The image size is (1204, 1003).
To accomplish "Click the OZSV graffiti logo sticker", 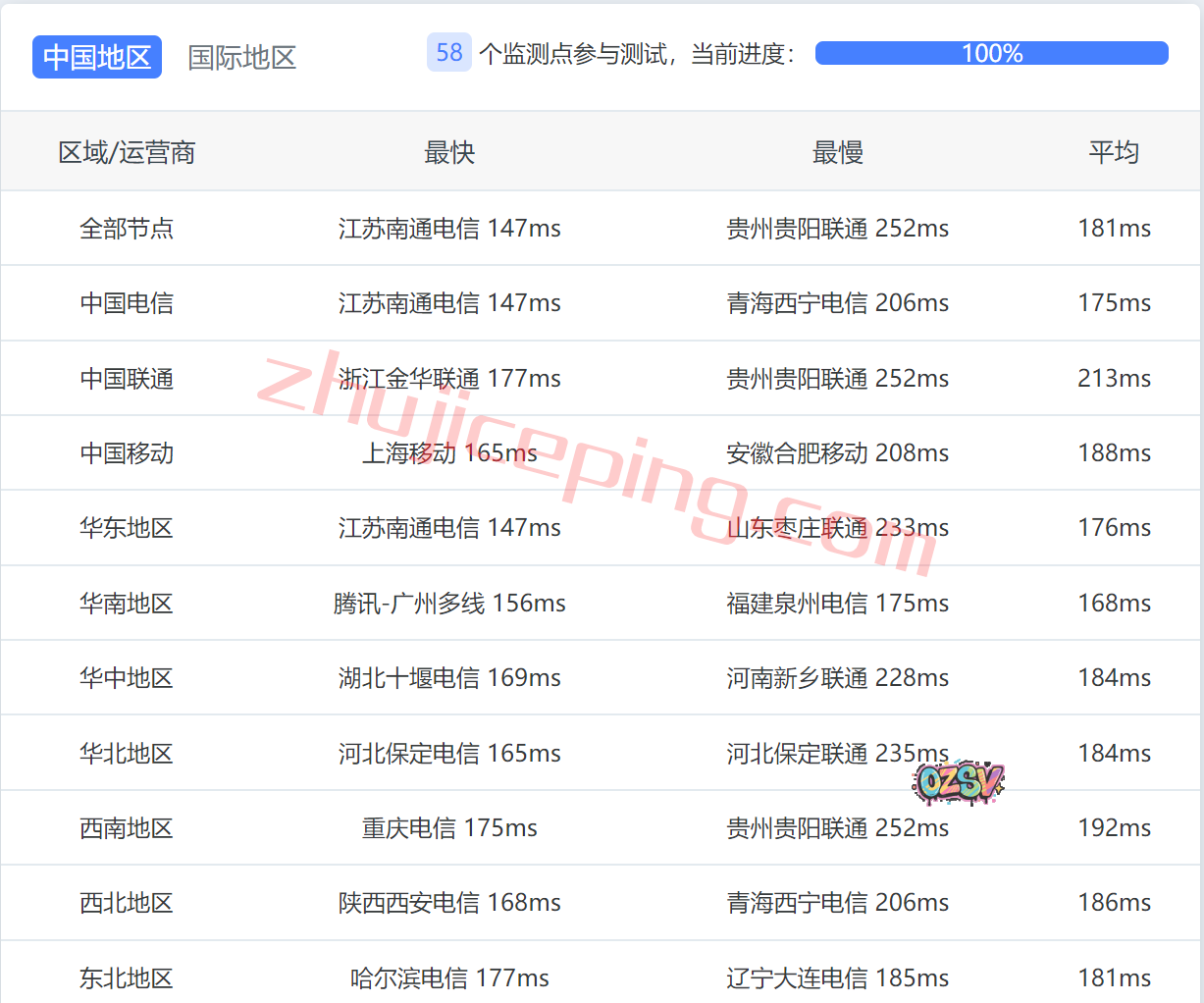I will point(958,782).
